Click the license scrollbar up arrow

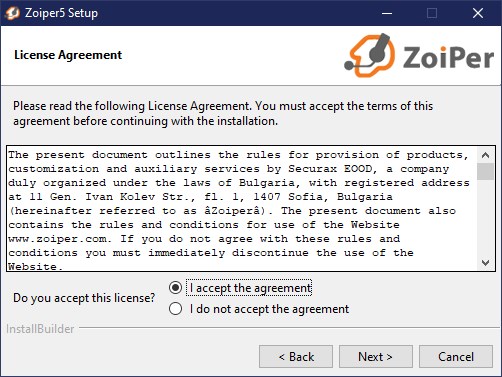[x=485, y=155]
